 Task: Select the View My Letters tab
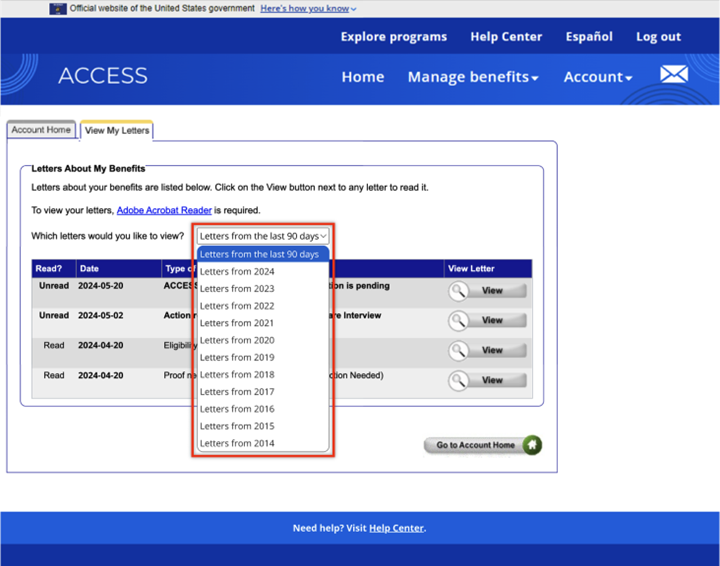pos(116,130)
